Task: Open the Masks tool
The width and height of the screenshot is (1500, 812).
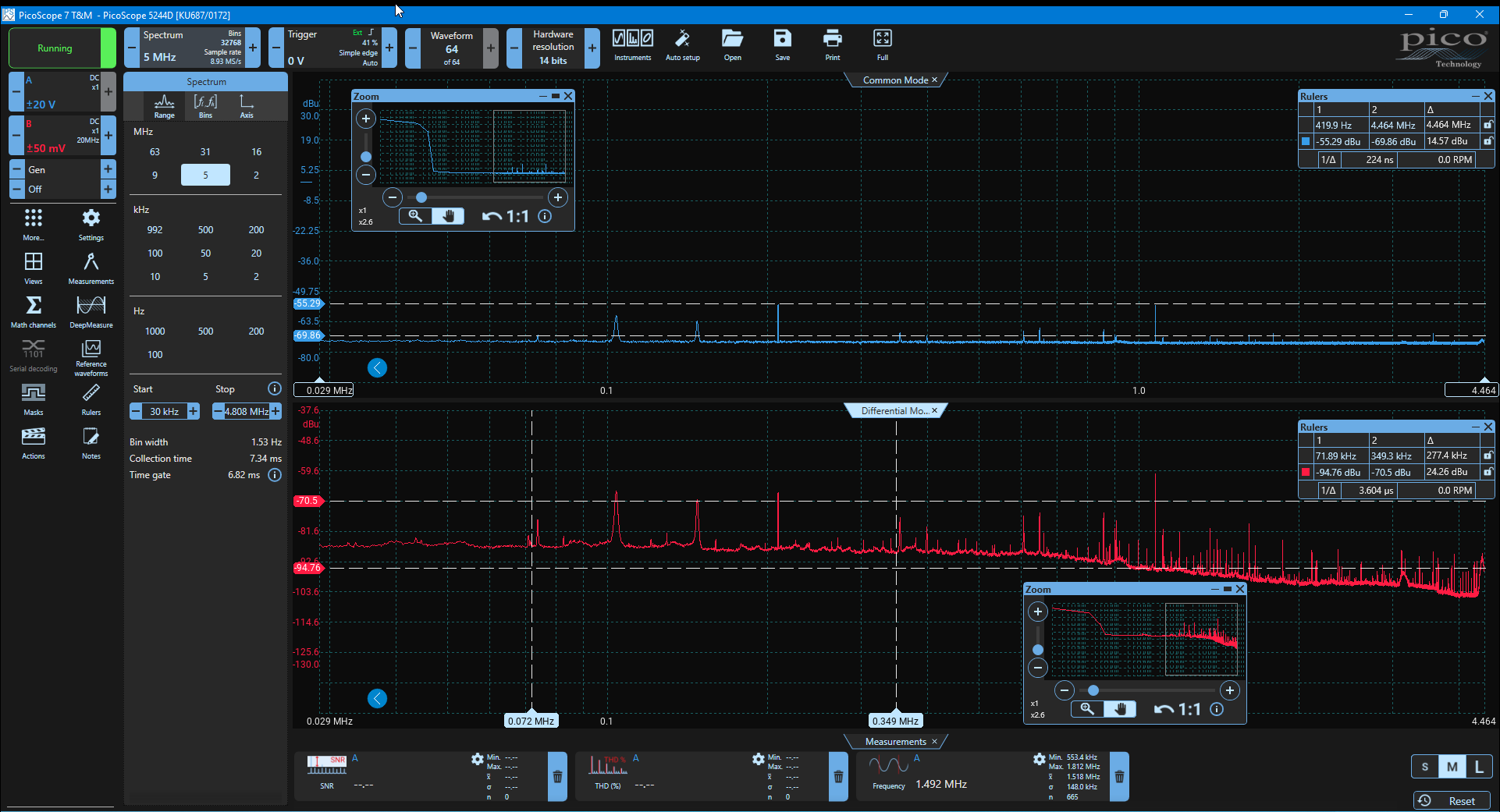Action: pos(34,399)
